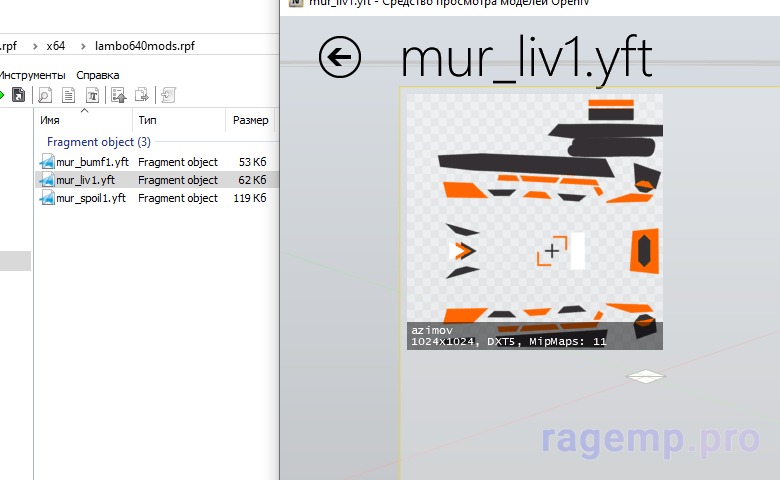Image resolution: width=780 pixels, height=480 pixels.
Task: Click the dark save archive toolbar icon
Action: [x=18, y=95]
